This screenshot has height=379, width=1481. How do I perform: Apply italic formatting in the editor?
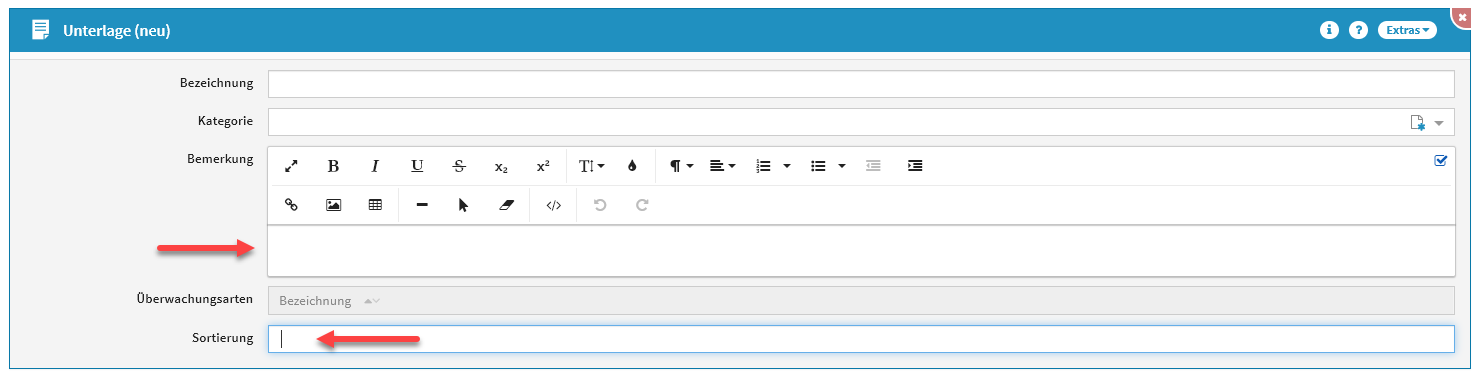[x=376, y=166]
